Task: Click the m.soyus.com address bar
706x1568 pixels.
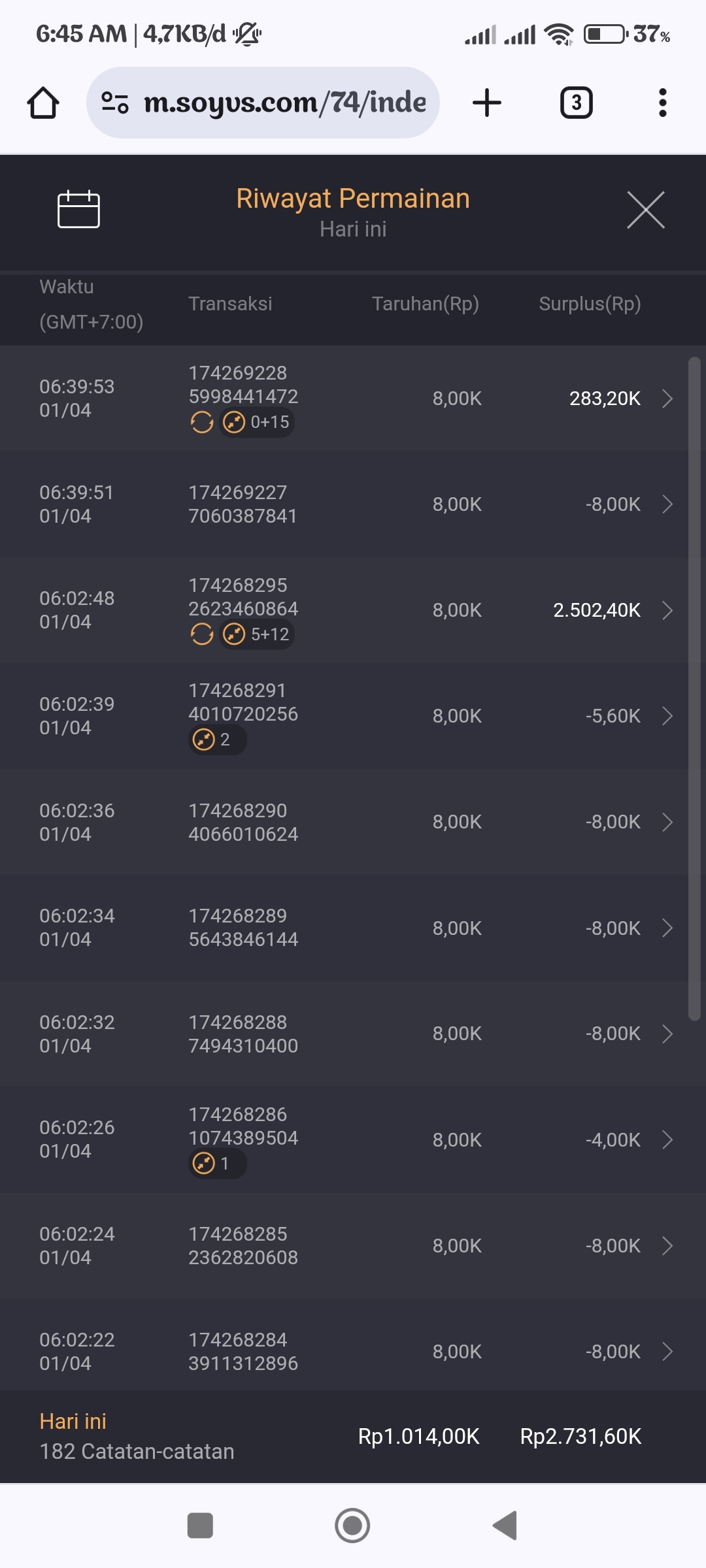Action: [x=284, y=103]
